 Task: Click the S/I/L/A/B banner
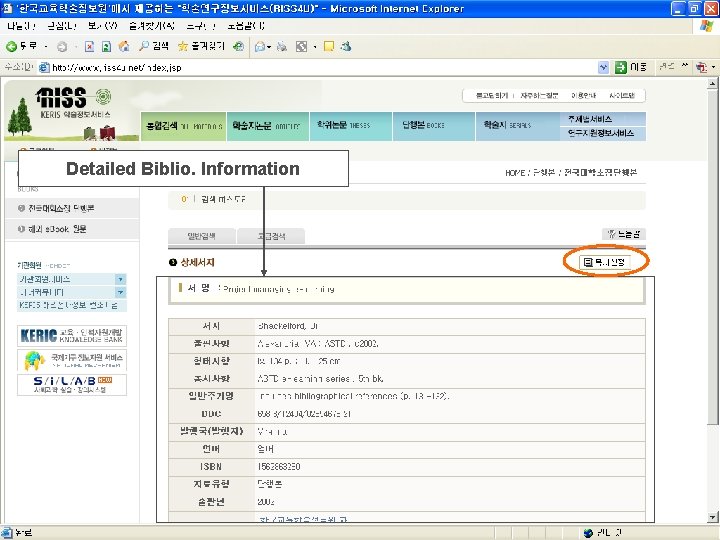coord(72,385)
